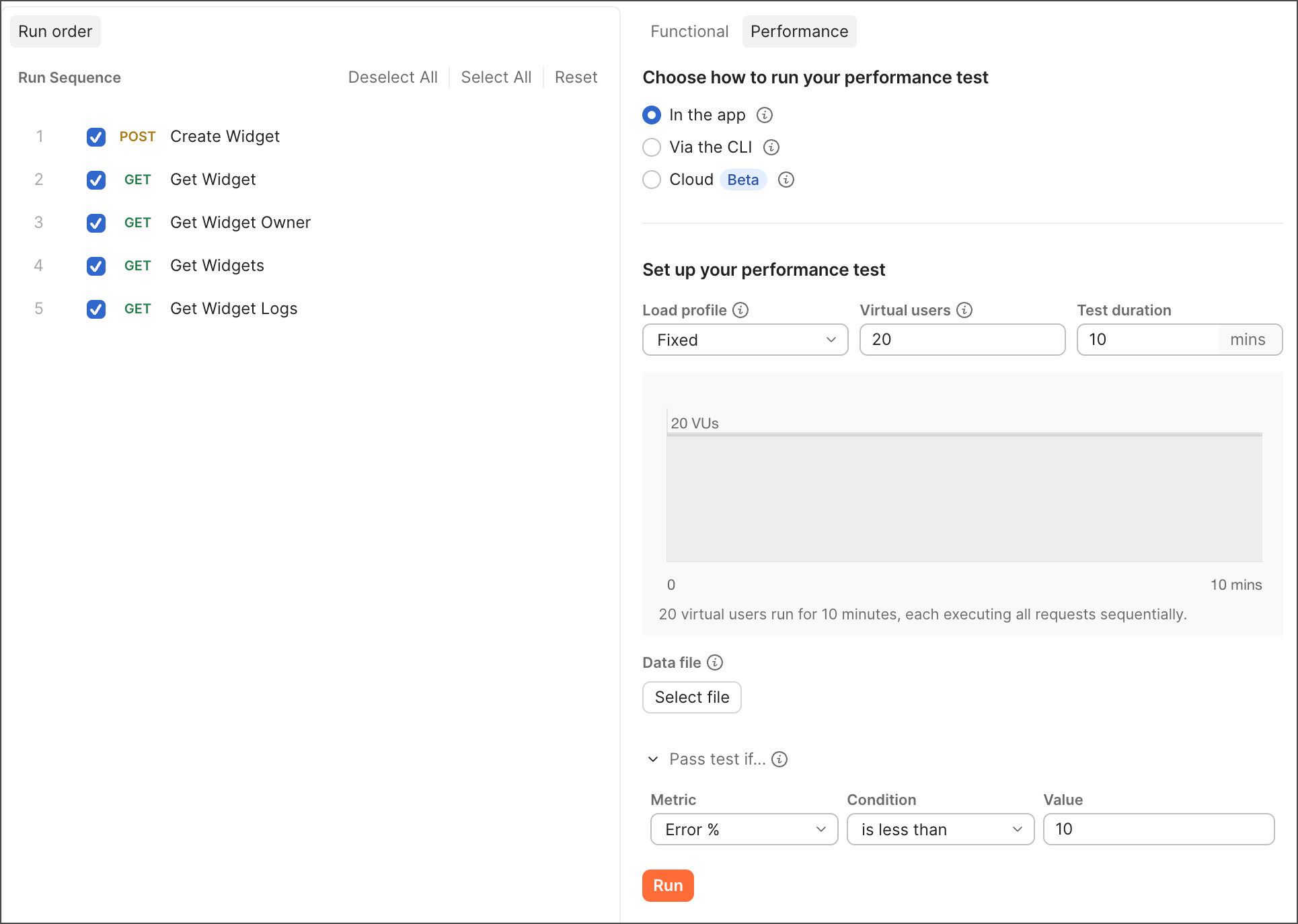Click the POST method label
This screenshot has width=1298, height=924.
pos(137,137)
